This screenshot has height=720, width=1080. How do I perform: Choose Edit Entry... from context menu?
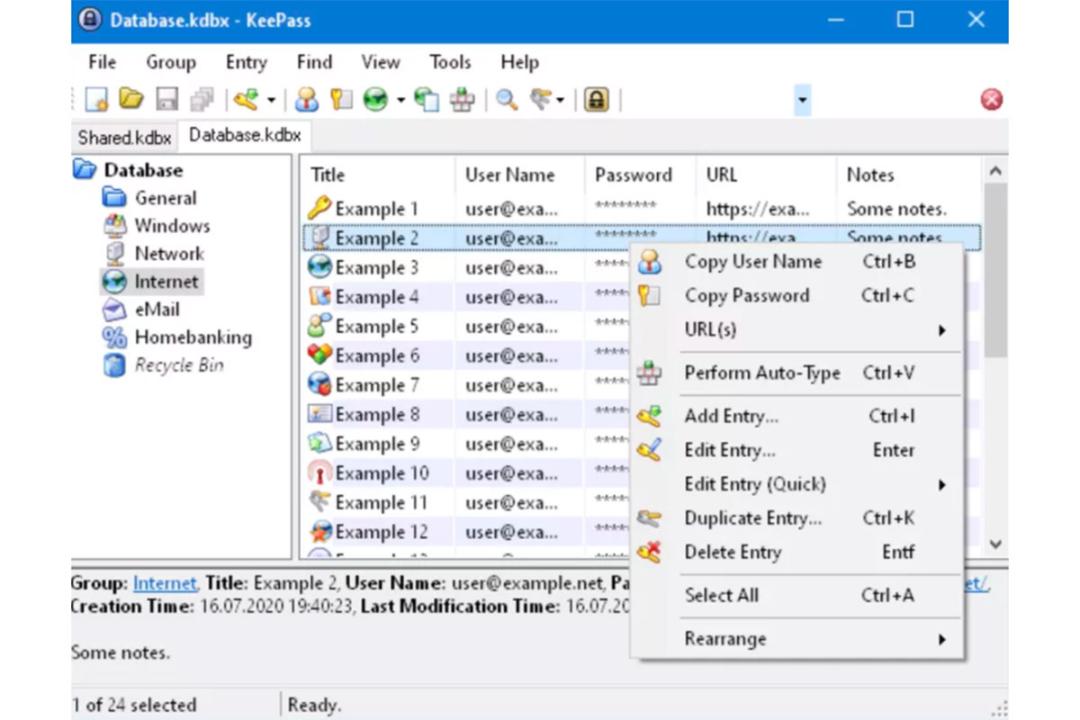pos(796,450)
